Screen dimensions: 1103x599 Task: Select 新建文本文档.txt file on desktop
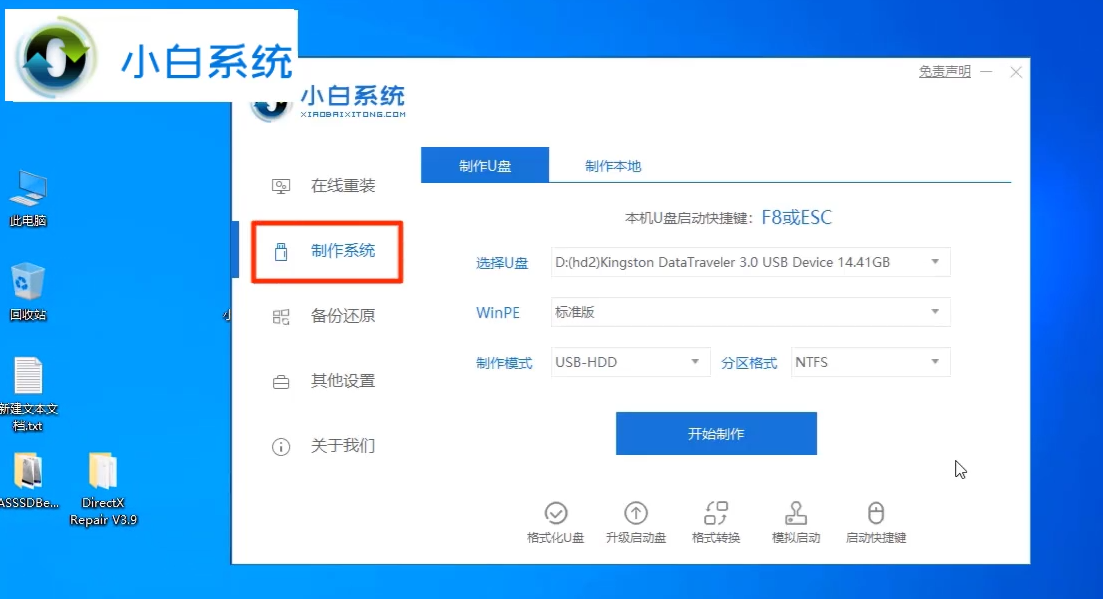(x=28, y=394)
